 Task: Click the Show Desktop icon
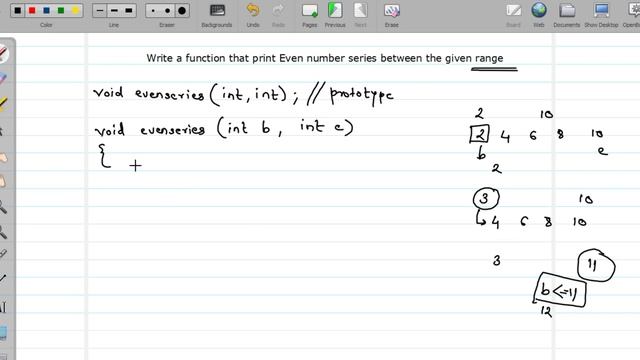point(601,15)
